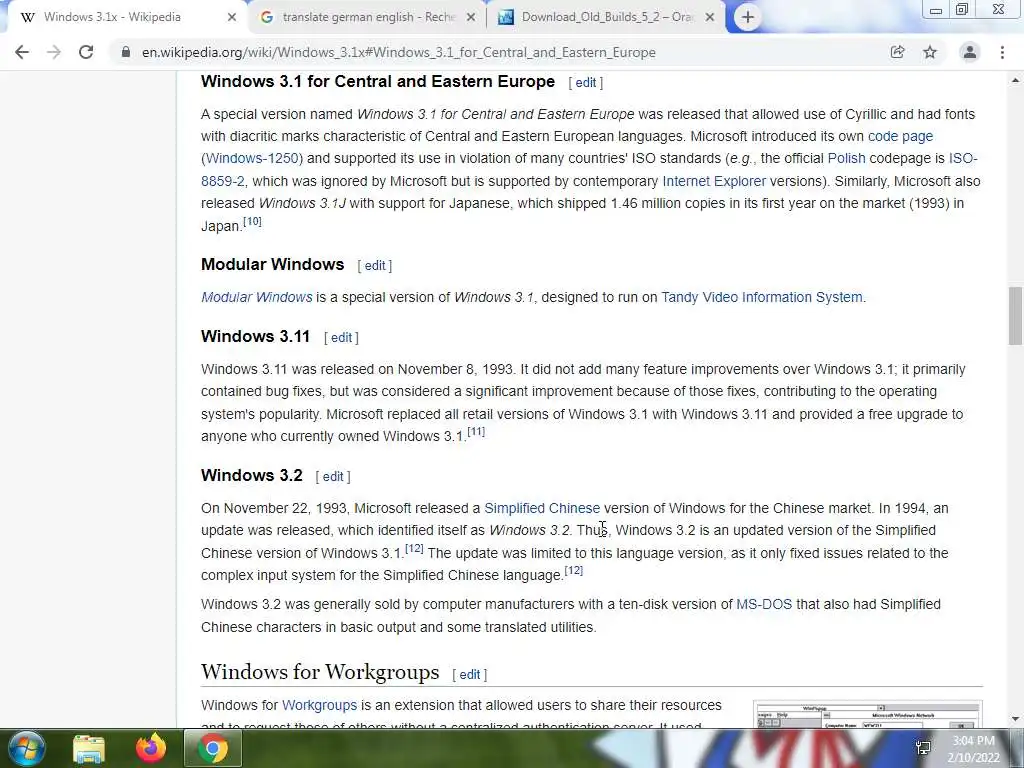
Task: Follow the Polish link
Action: click(846, 159)
